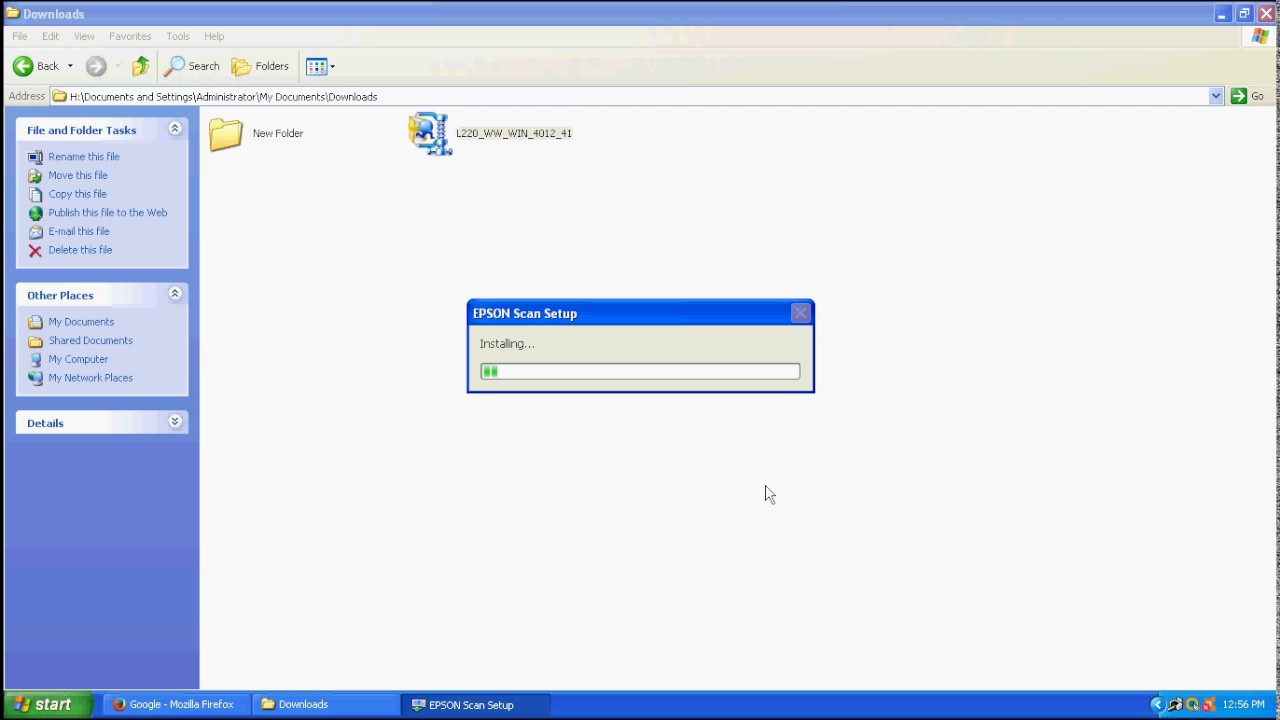Open the Windows start button
Viewport: 1280px width, 720px height.
tap(47, 705)
